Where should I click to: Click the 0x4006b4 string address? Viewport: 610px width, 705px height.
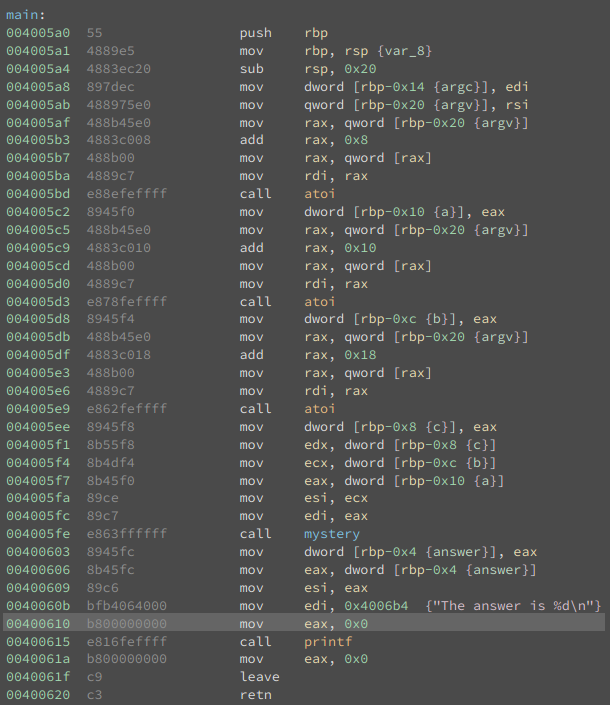click(x=376, y=606)
